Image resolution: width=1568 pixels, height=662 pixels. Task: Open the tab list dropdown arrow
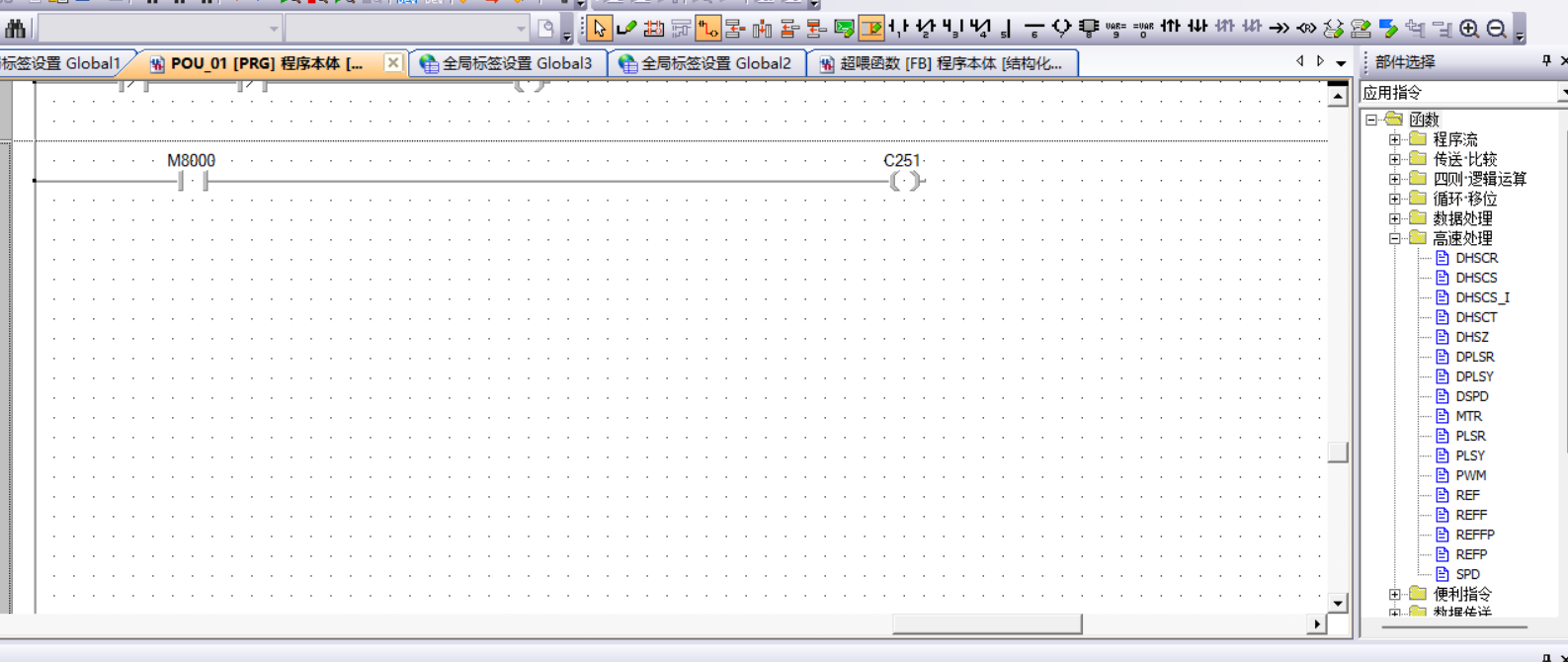[x=1341, y=63]
